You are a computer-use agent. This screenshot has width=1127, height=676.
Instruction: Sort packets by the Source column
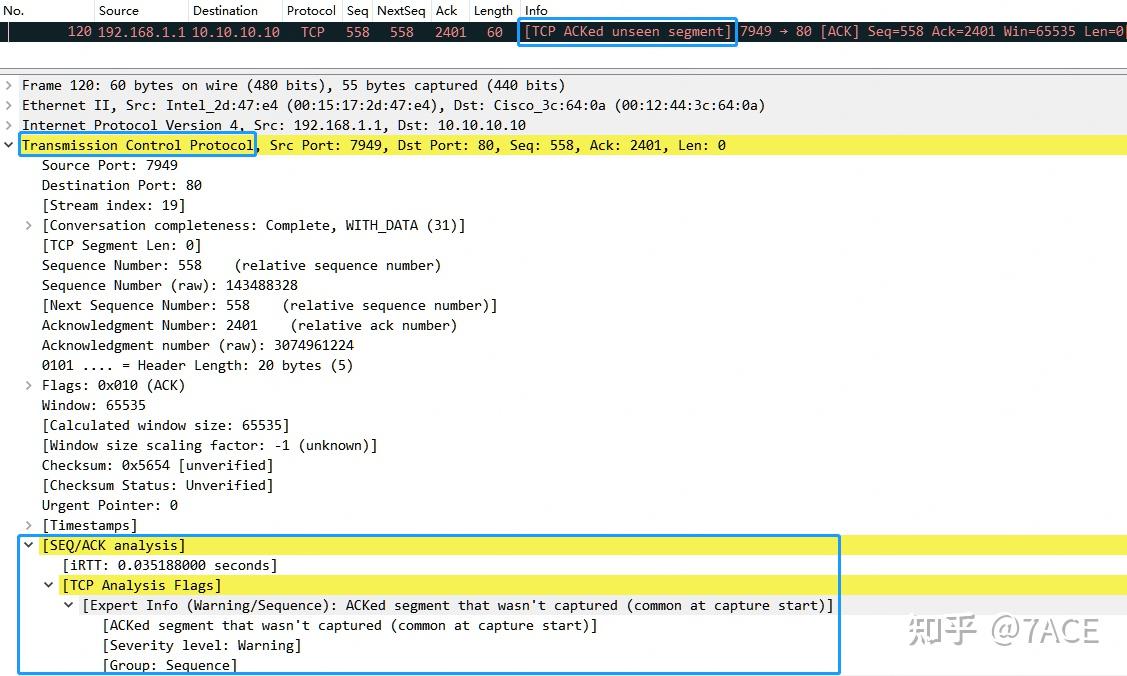coord(117,11)
